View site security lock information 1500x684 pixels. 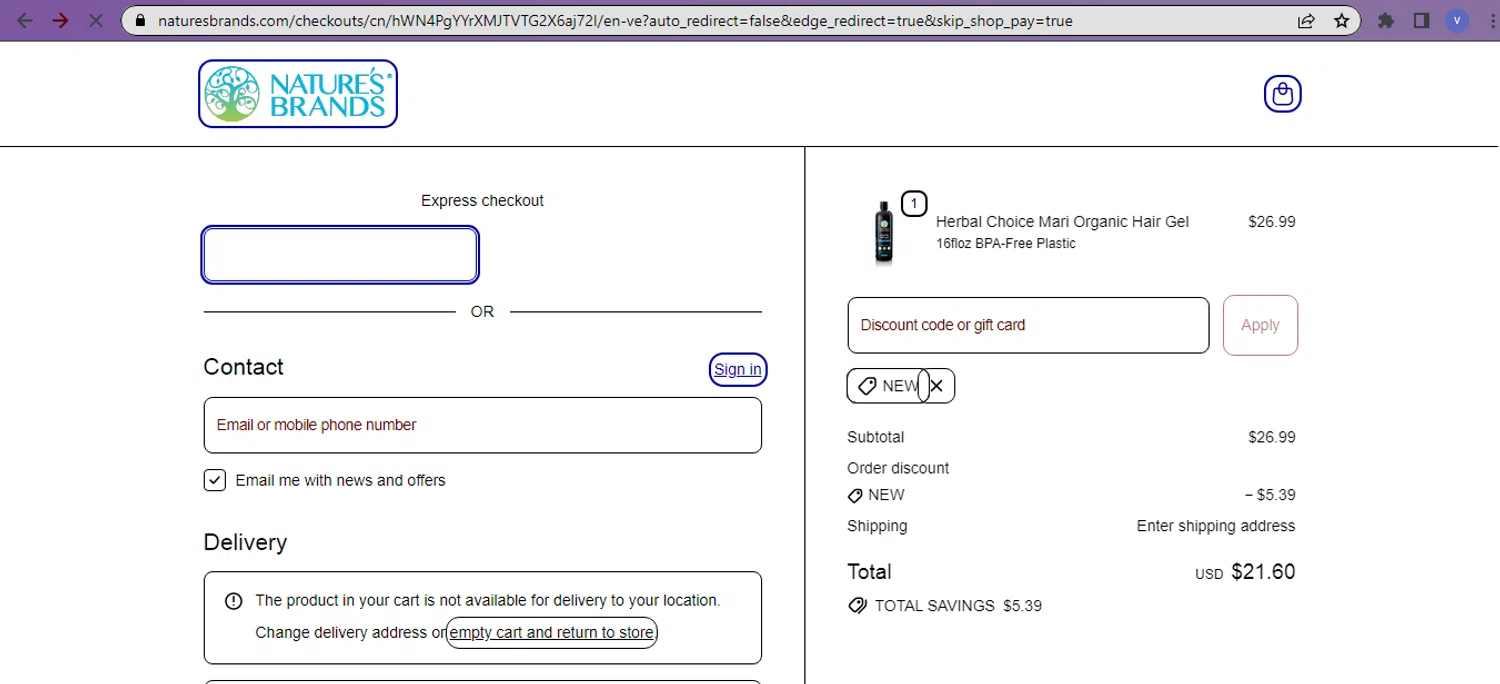(139, 20)
